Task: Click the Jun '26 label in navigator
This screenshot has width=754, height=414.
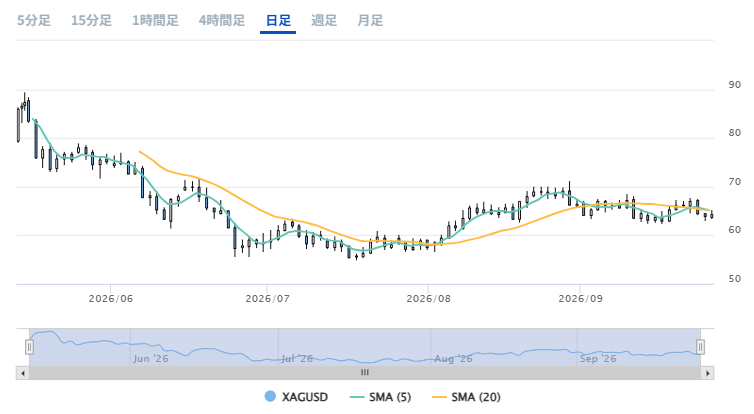Action: coord(151,359)
